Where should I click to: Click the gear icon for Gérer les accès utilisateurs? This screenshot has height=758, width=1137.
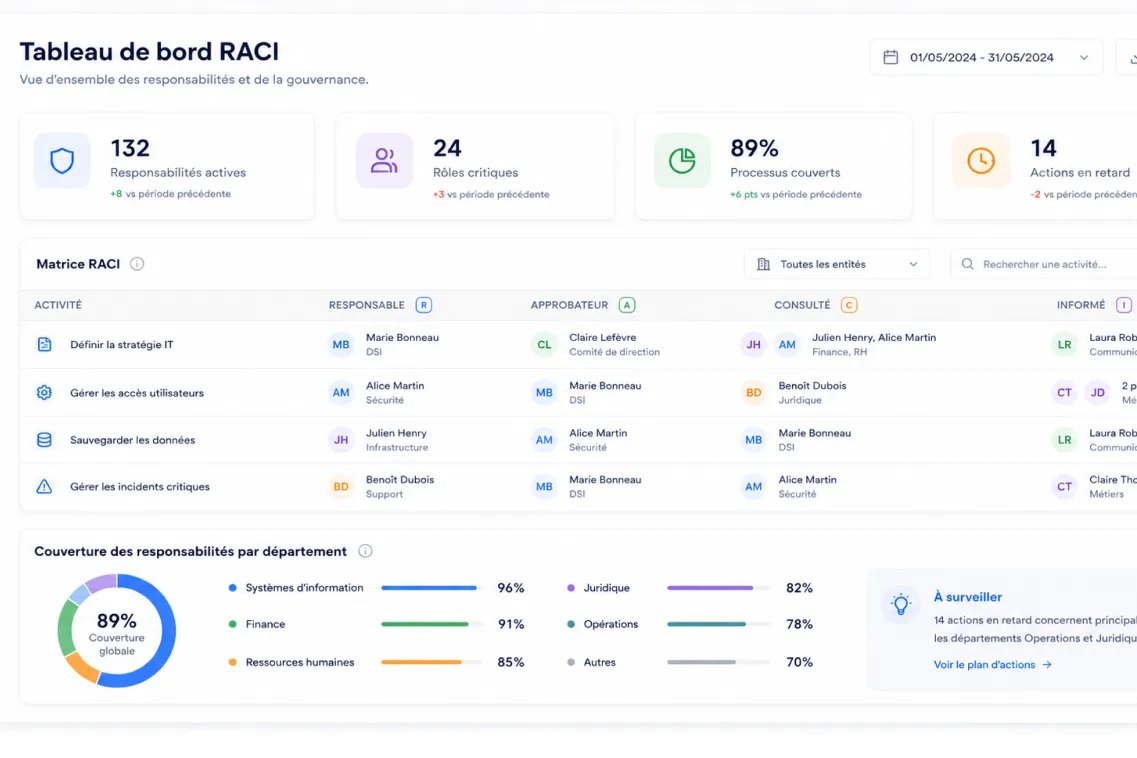coord(44,392)
